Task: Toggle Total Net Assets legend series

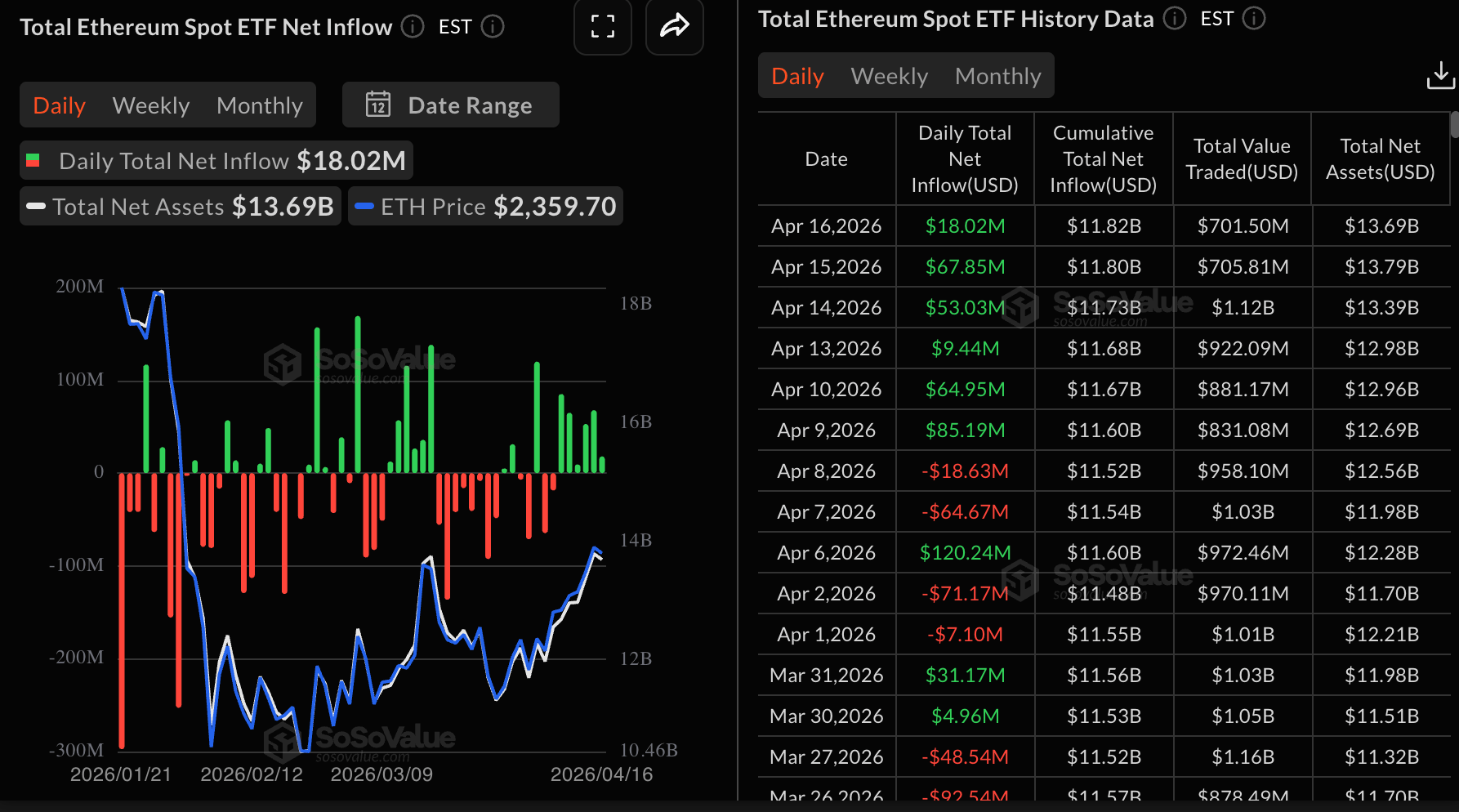Action: [x=181, y=207]
